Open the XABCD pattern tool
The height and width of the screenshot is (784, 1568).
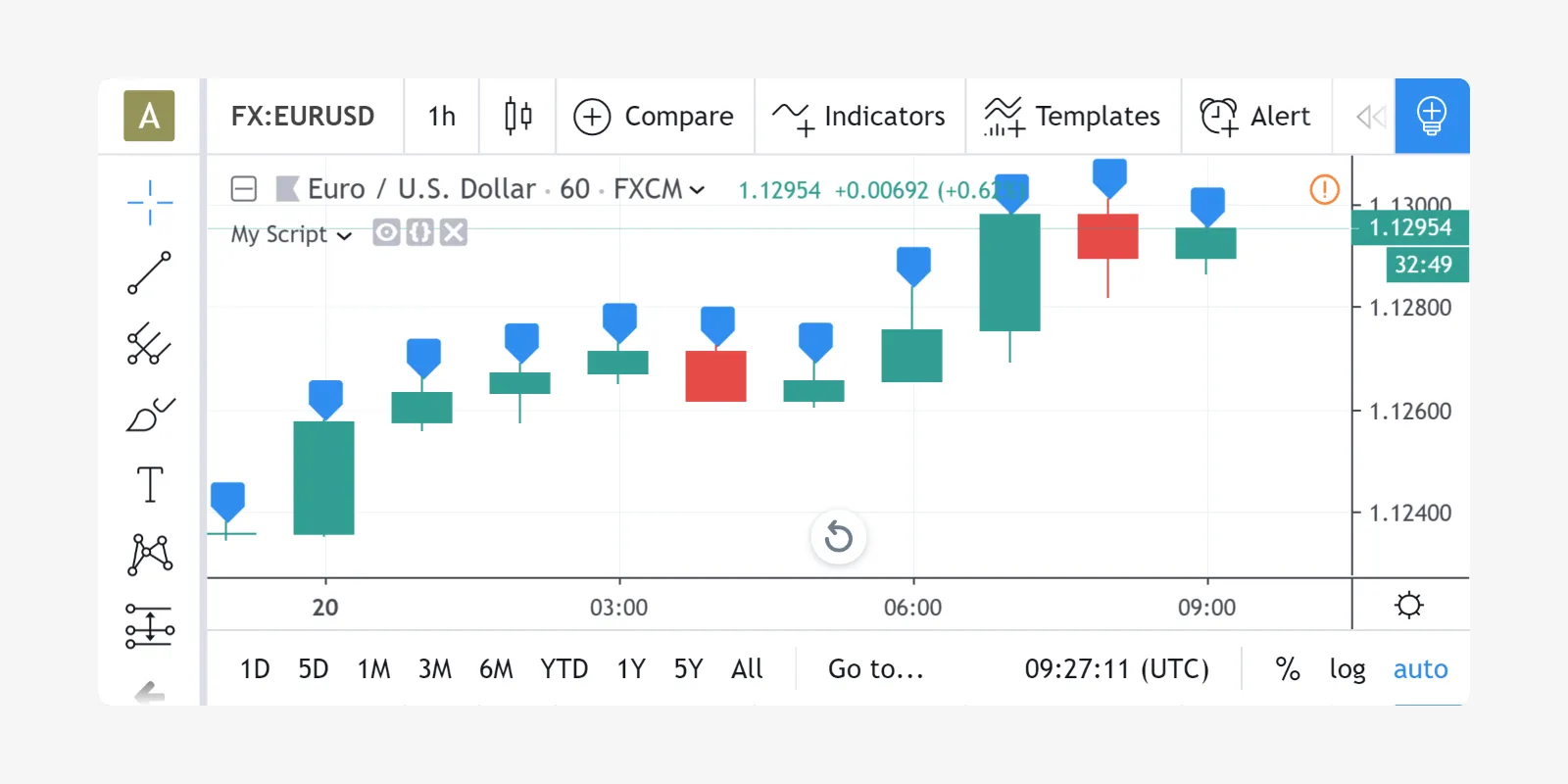click(x=150, y=555)
